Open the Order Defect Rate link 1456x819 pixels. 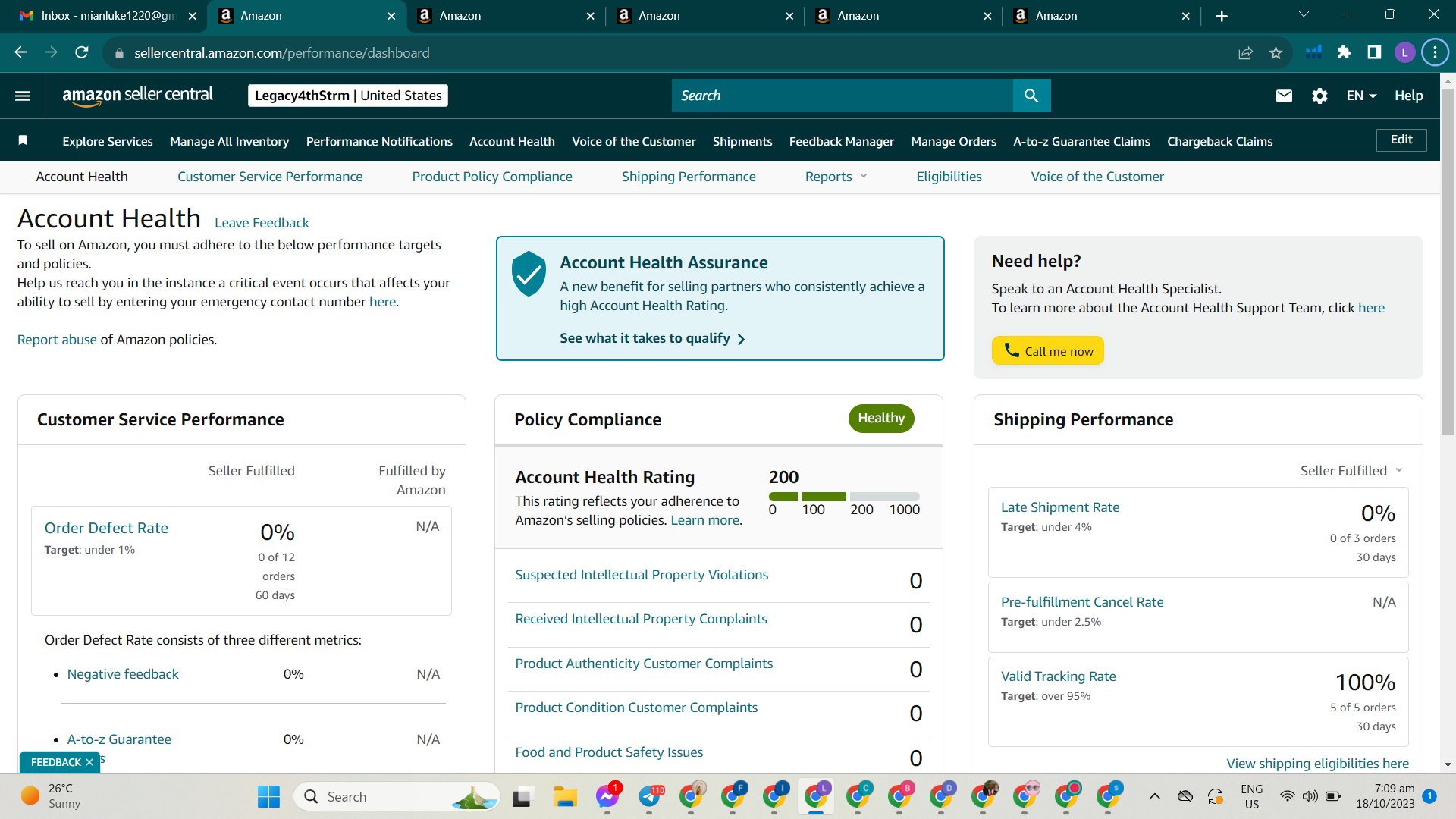point(106,528)
